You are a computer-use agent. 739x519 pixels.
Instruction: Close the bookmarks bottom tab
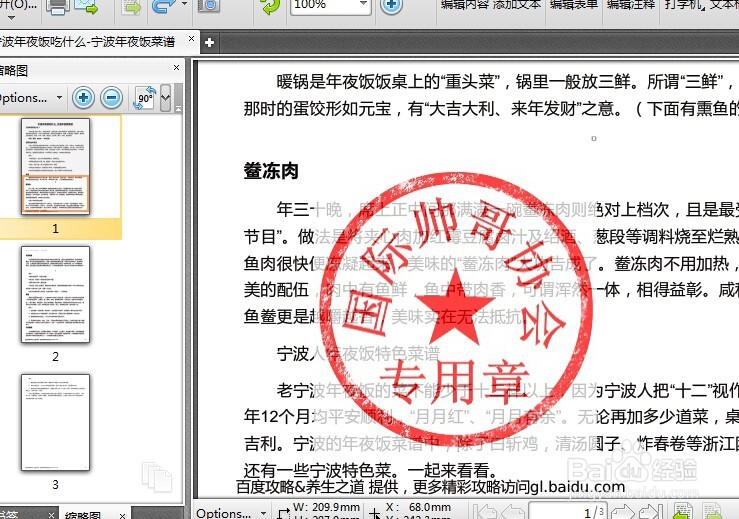click(51, 515)
